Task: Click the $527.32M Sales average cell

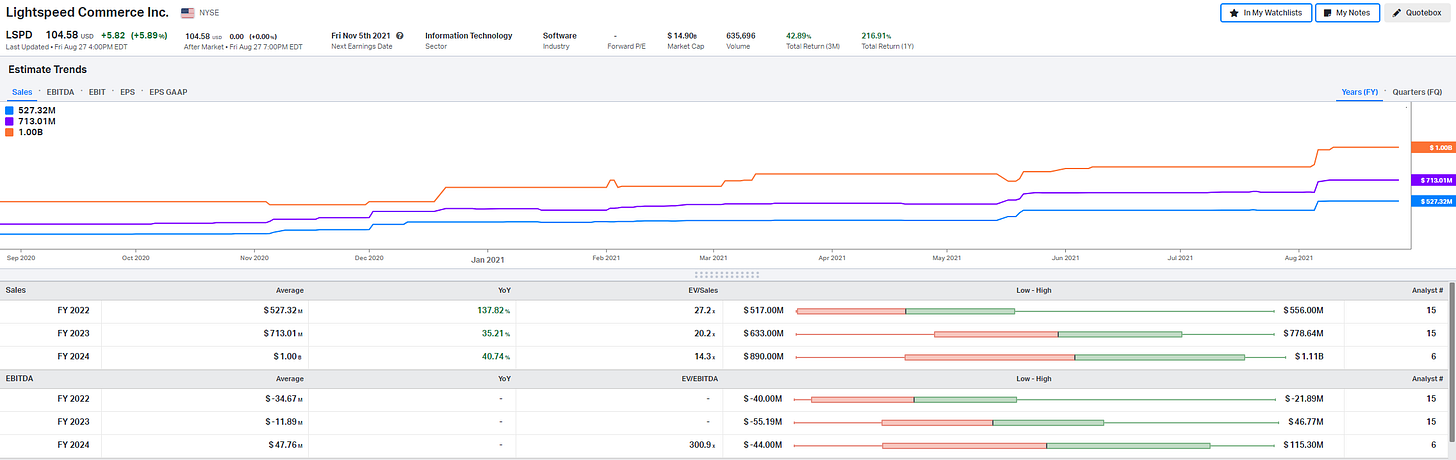Action: [283, 310]
